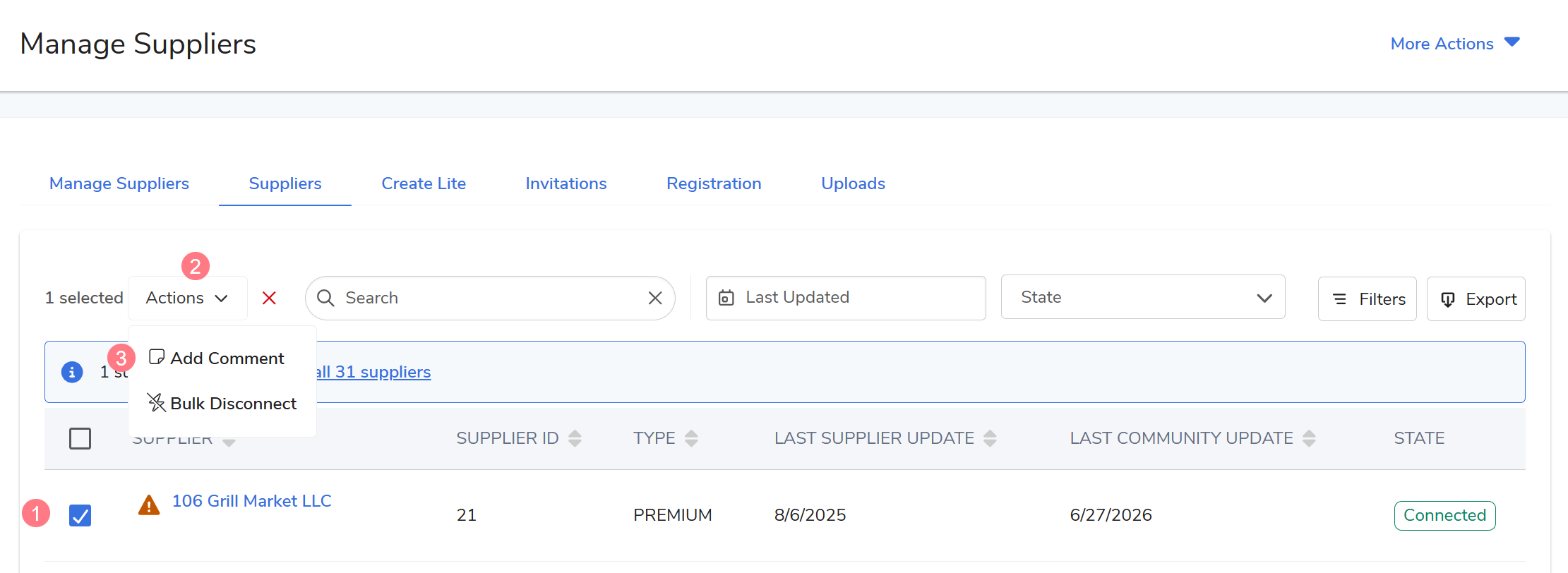Click the magnifier icon in Search
The width and height of the screenshot is (1568, 573).
click(325, 298)
